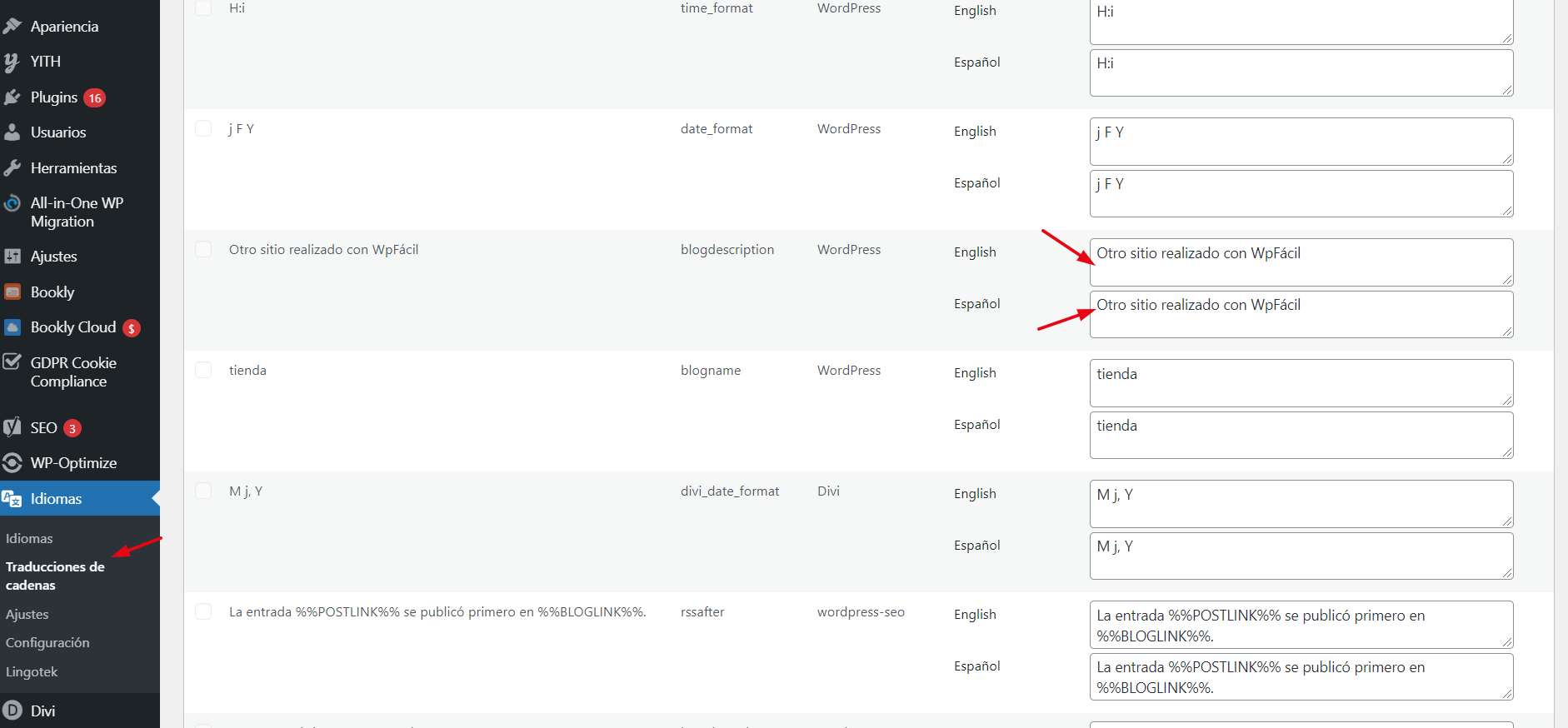Click the Herramientas wrench icon
The height and width of the screenshot is (728, 1568).
12,168
